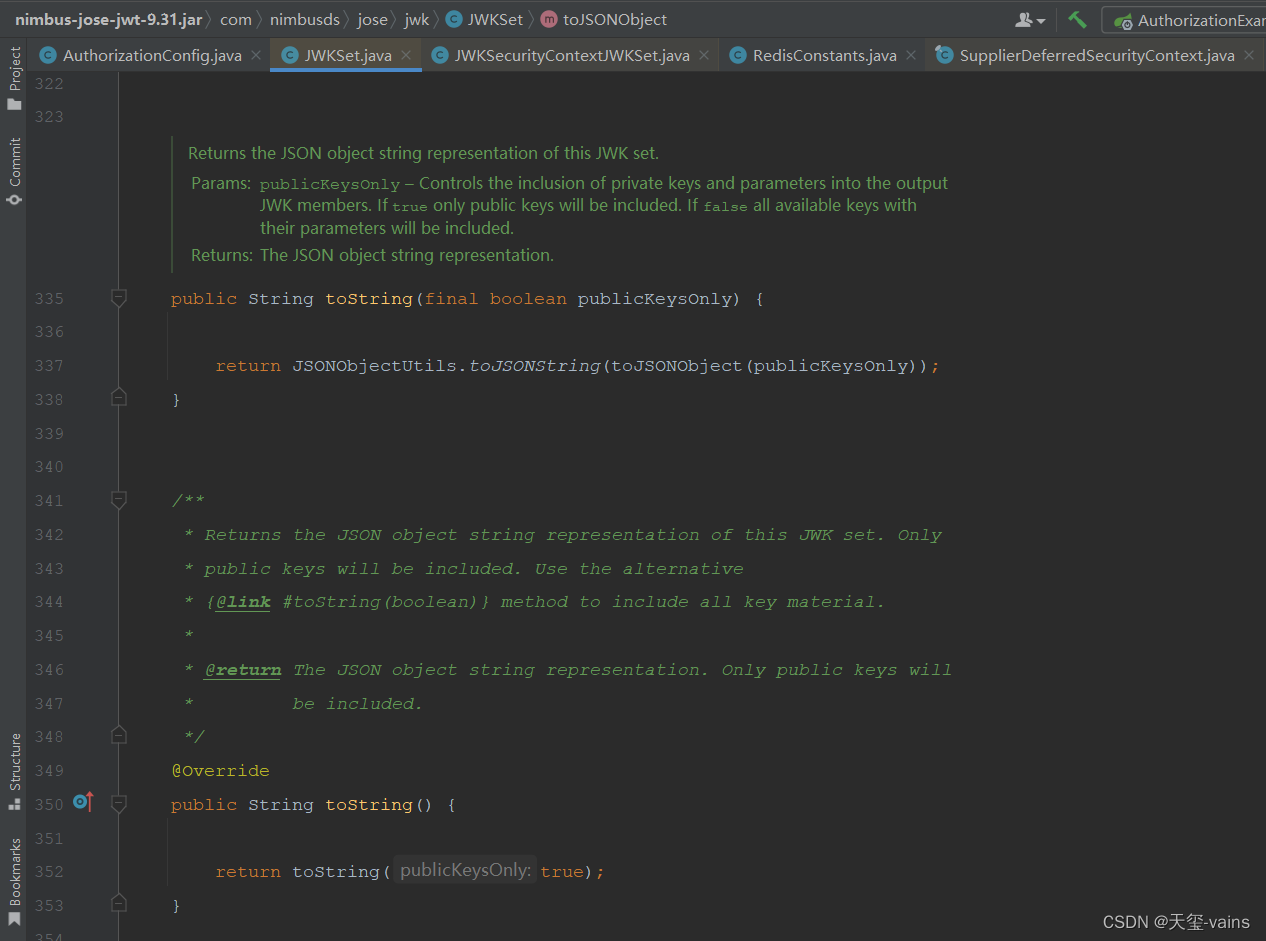Click the overriding method gutter icon at line 350

click(82, 801)
